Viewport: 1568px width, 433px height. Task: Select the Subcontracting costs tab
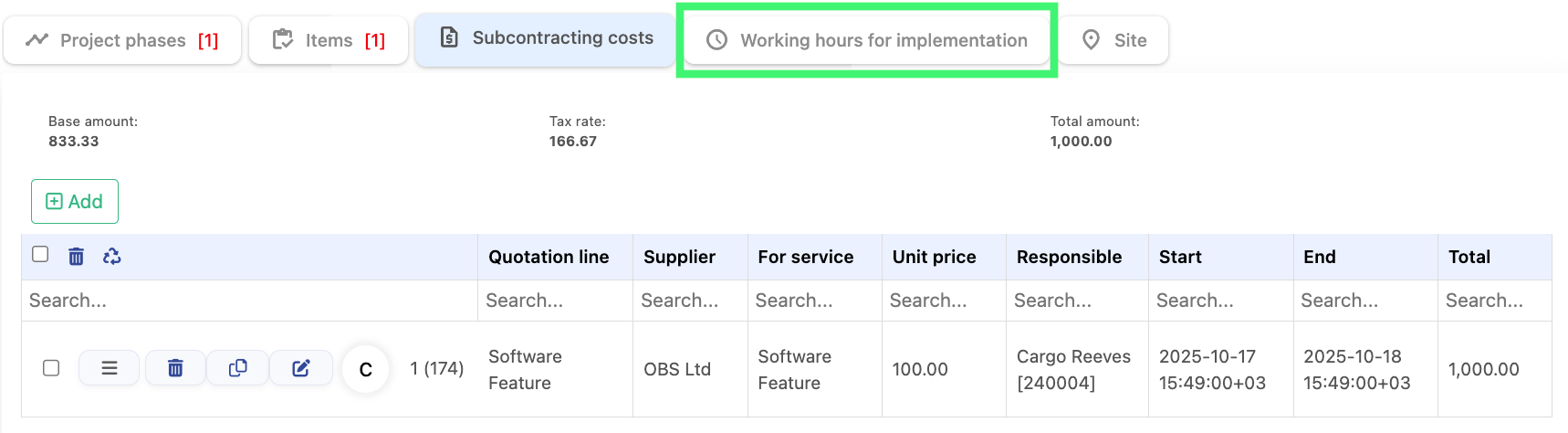click(x=546, y=38)
